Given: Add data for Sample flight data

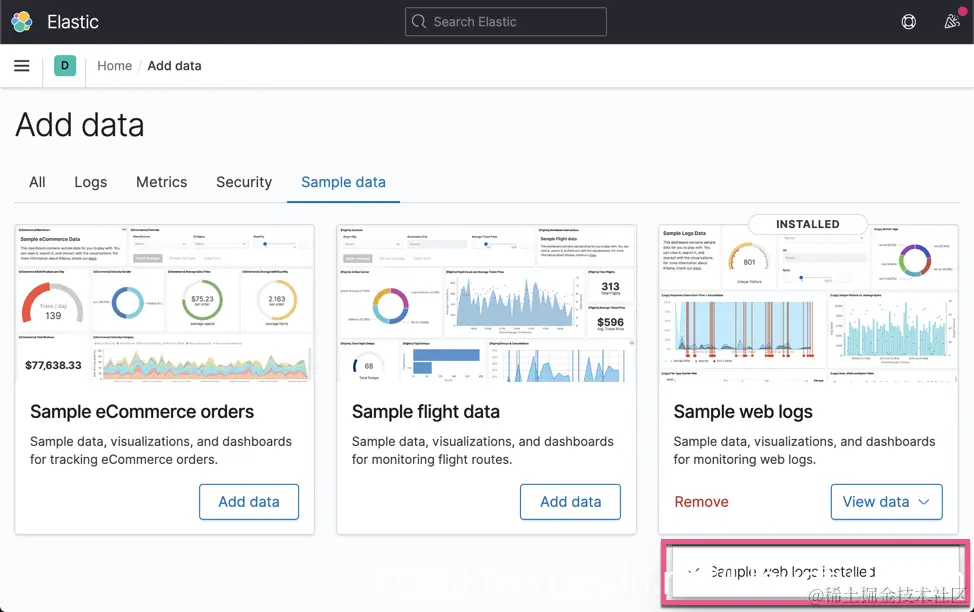Looking at the screenshot, I should (570, 502).
